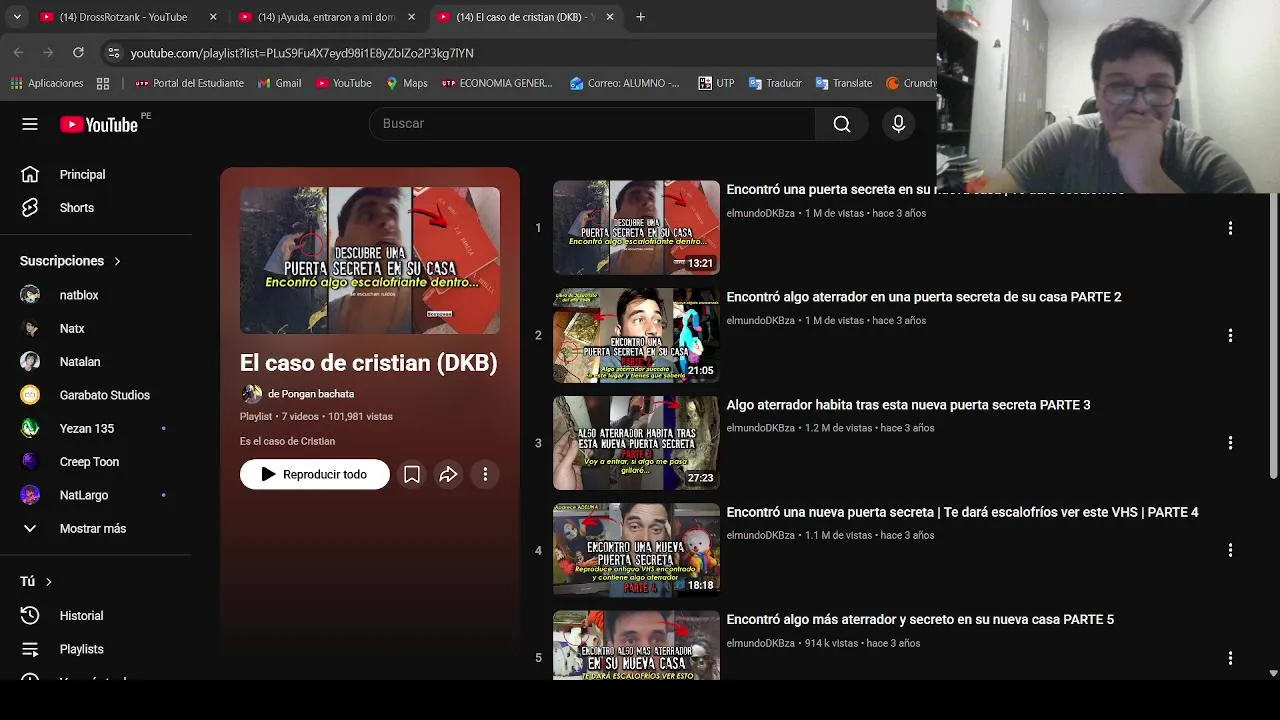Start voice search with microphone icon

pos(898,123)
